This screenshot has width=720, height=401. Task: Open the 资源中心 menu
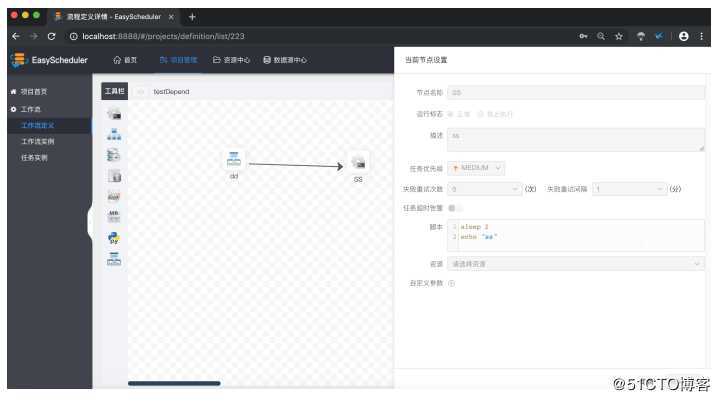click(231, 60)
